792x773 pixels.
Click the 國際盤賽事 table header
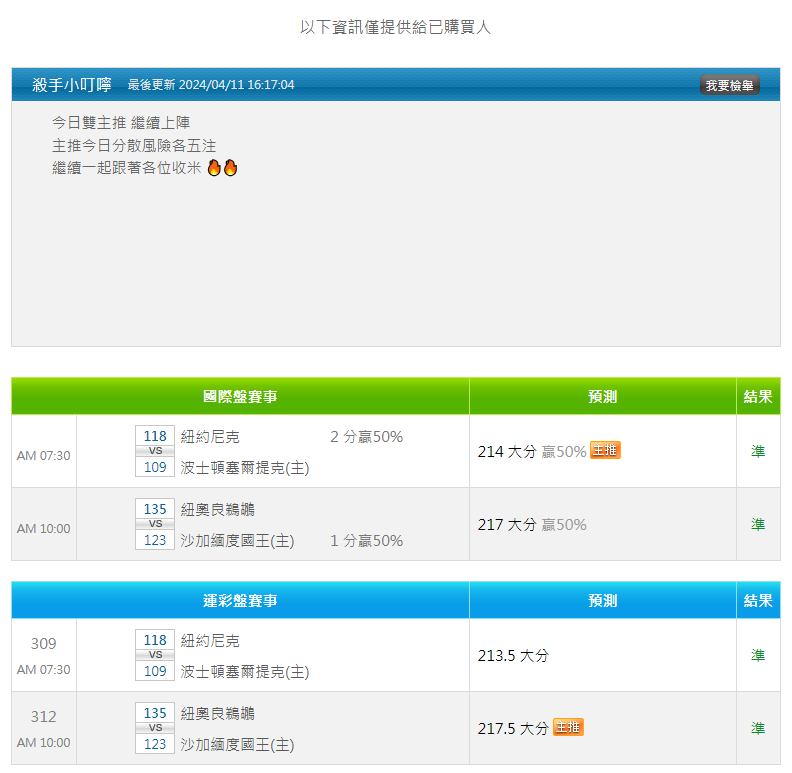pos(240,397)
